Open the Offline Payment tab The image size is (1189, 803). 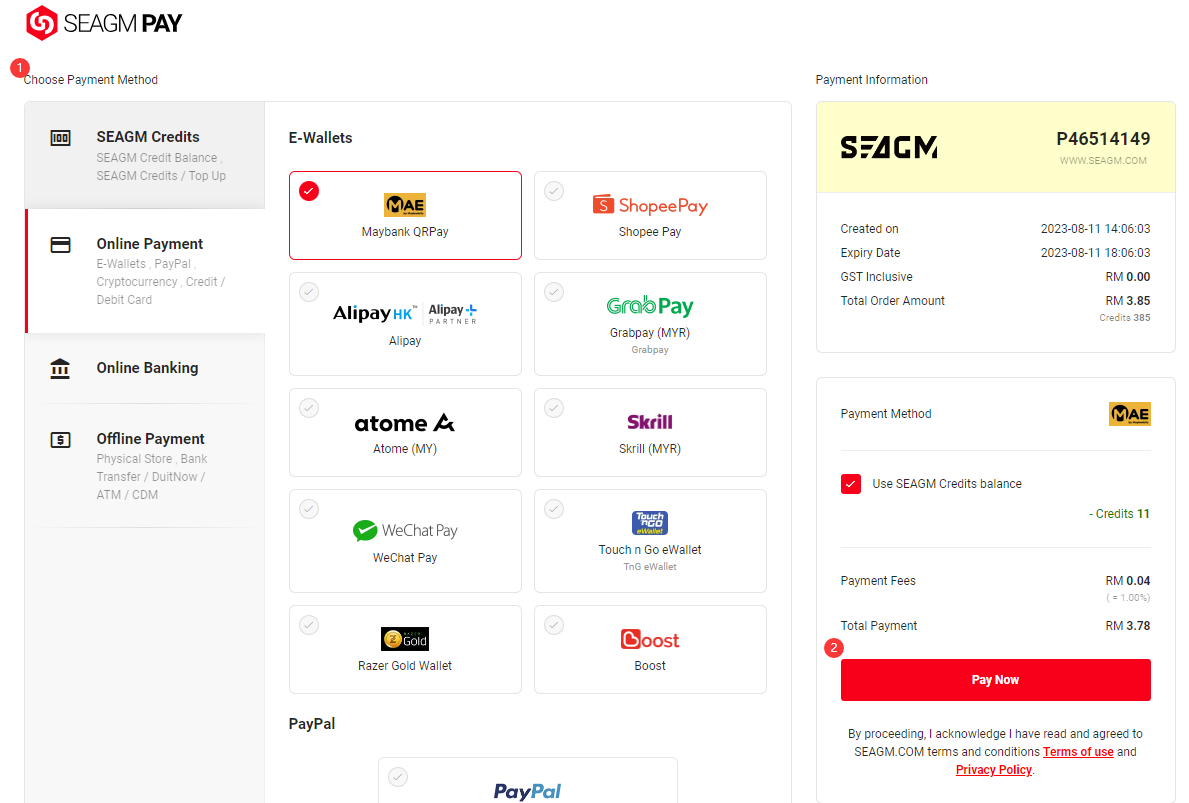click(145, 466)
